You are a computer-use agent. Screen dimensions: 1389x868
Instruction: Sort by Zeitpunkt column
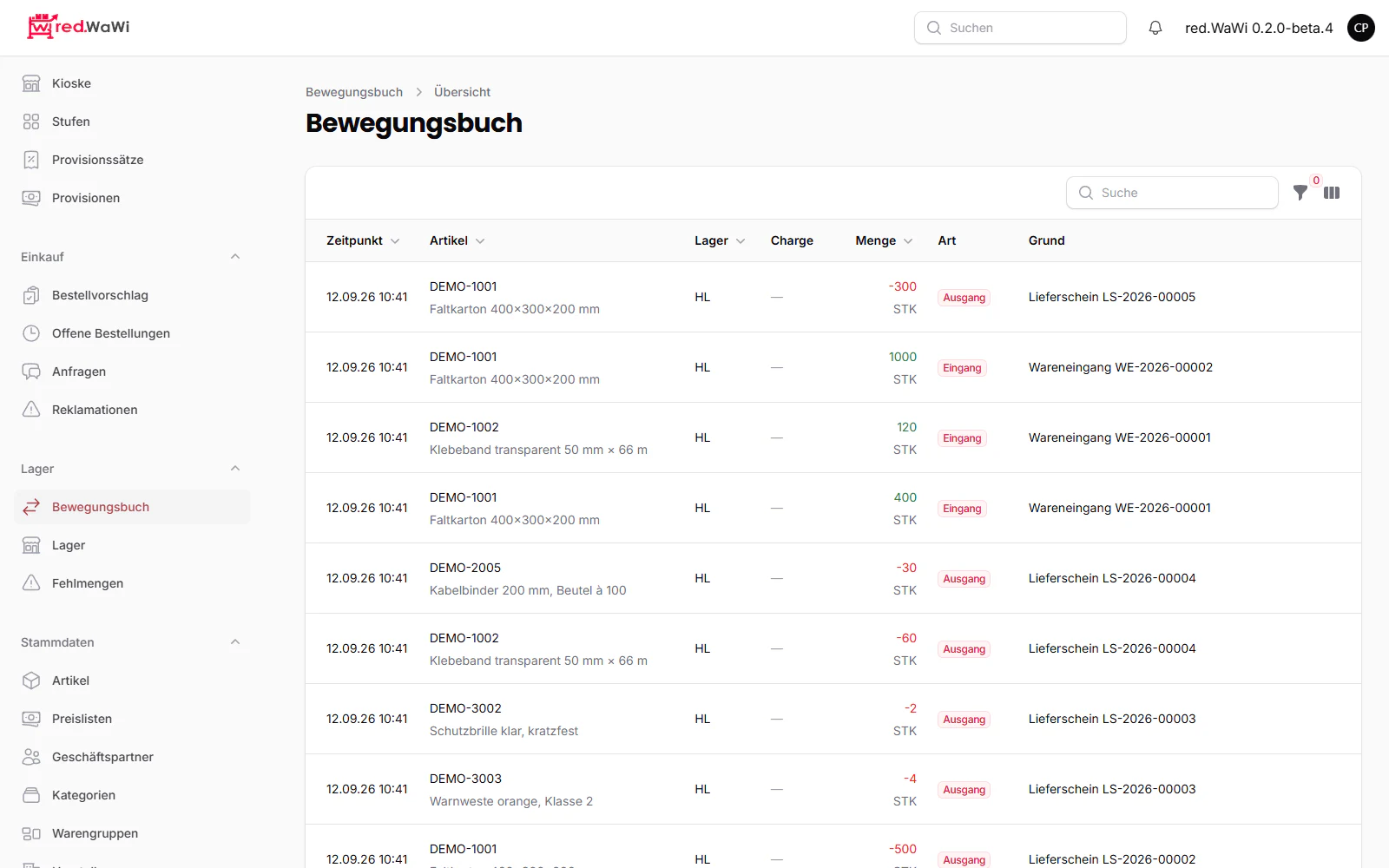click(363, 240)
